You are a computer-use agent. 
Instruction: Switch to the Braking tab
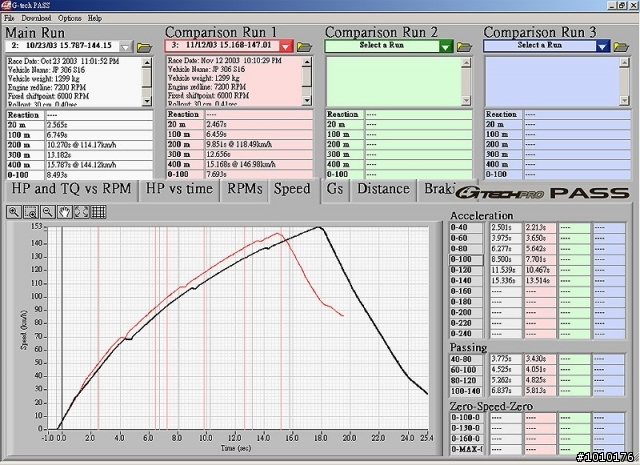pyautogui.click(x=438, y=189)
